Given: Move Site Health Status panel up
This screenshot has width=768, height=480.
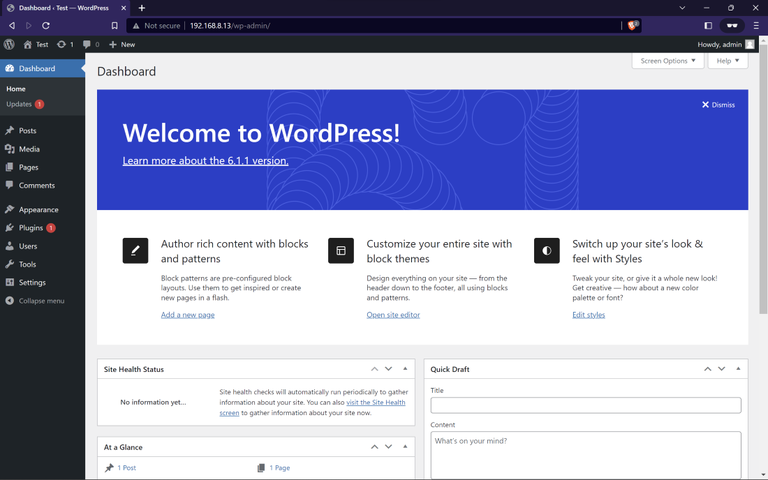Looking at the screenshot, I should click(374, 369).
